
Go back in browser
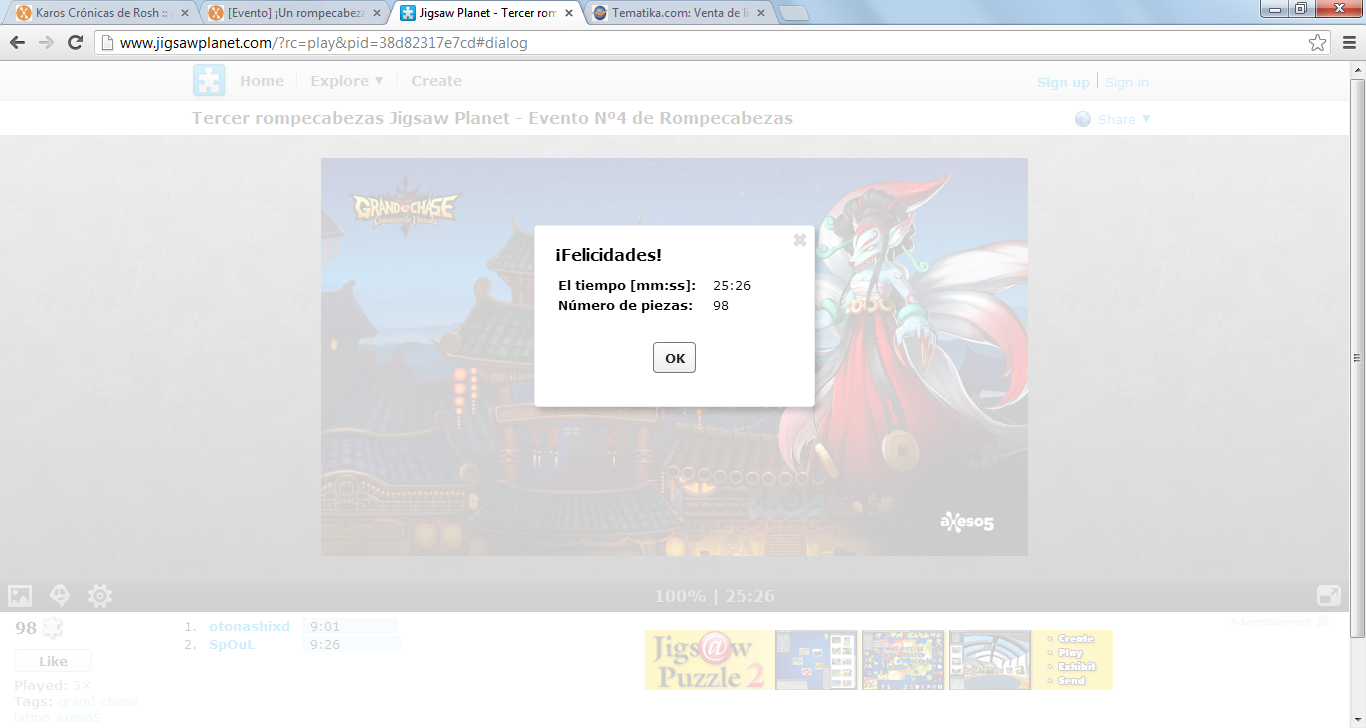[18, 43]
